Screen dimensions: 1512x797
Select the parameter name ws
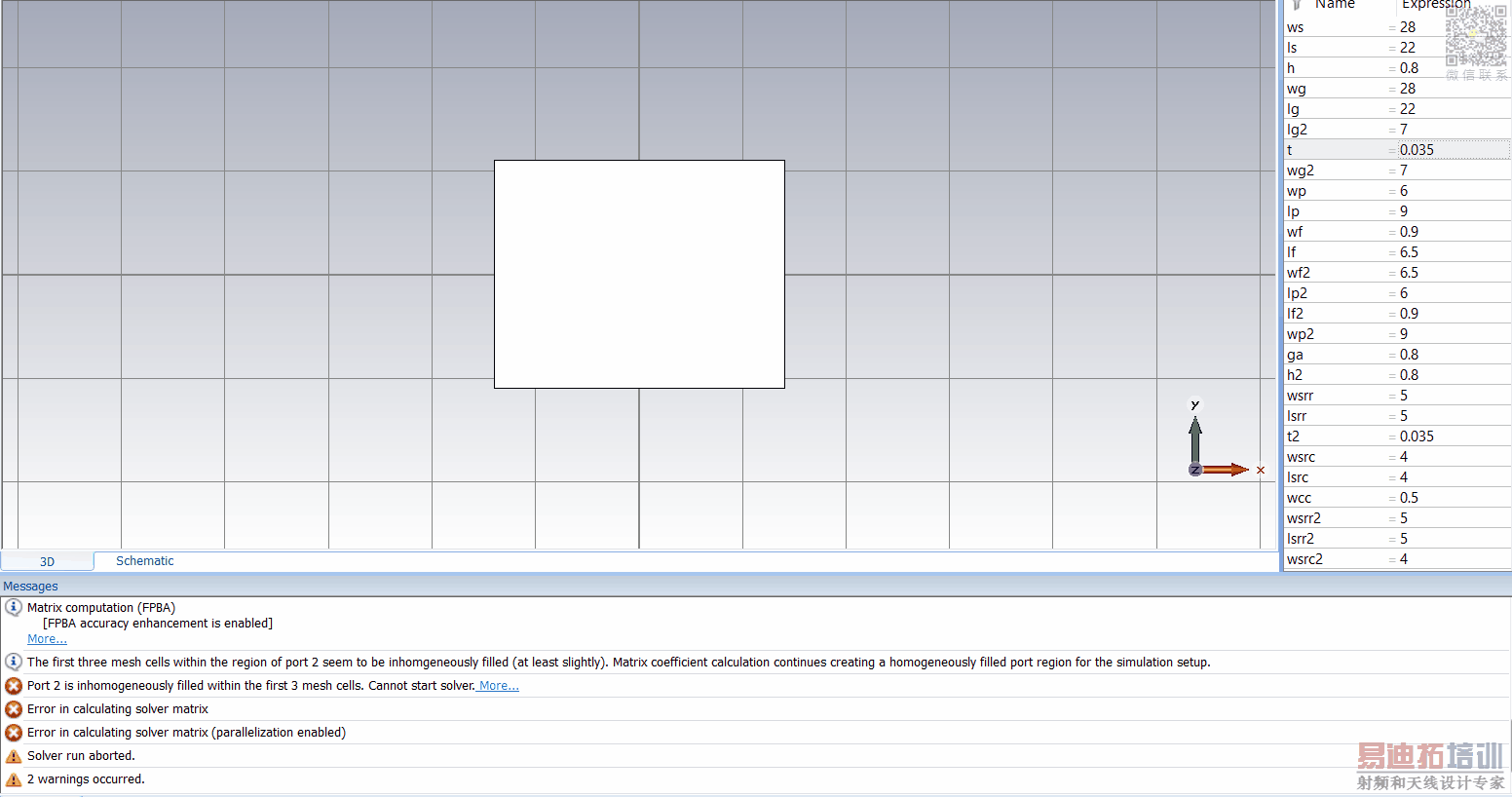point(1295,27)
